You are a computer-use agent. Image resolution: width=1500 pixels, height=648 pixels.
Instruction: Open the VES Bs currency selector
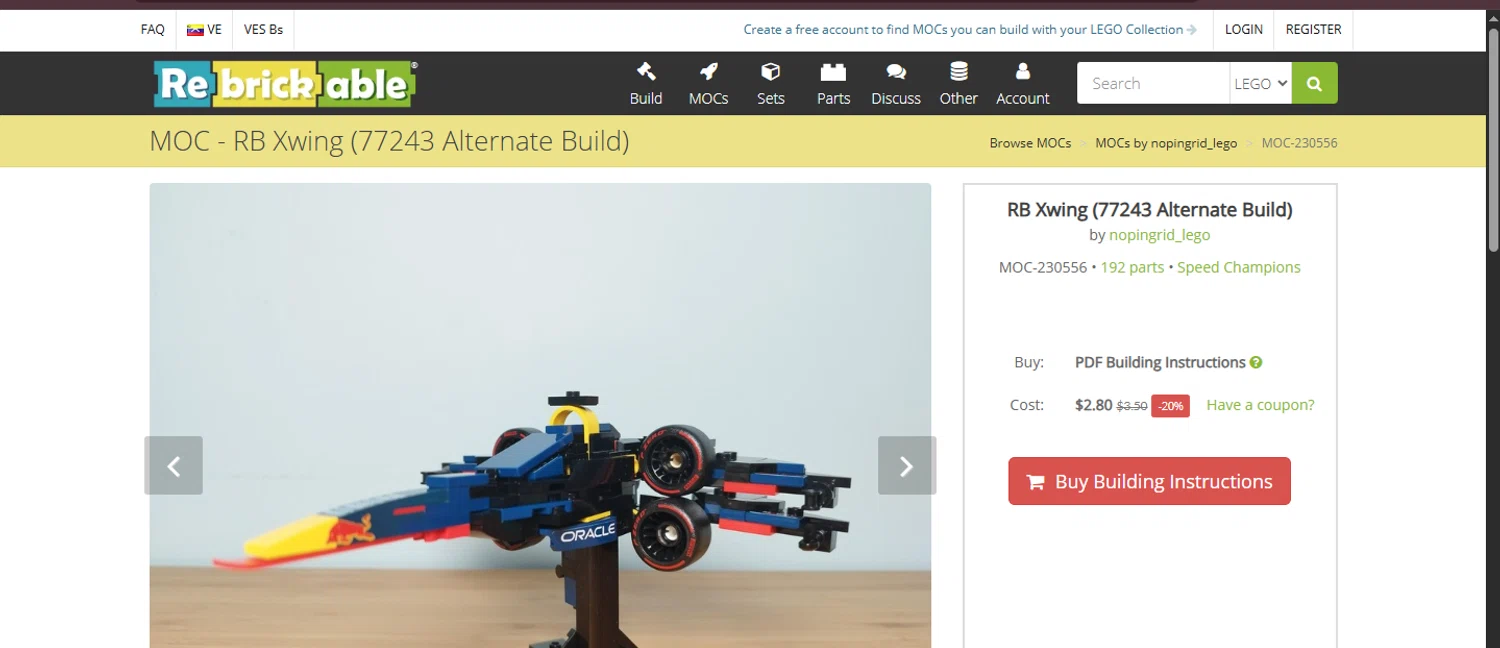[263, 30]
